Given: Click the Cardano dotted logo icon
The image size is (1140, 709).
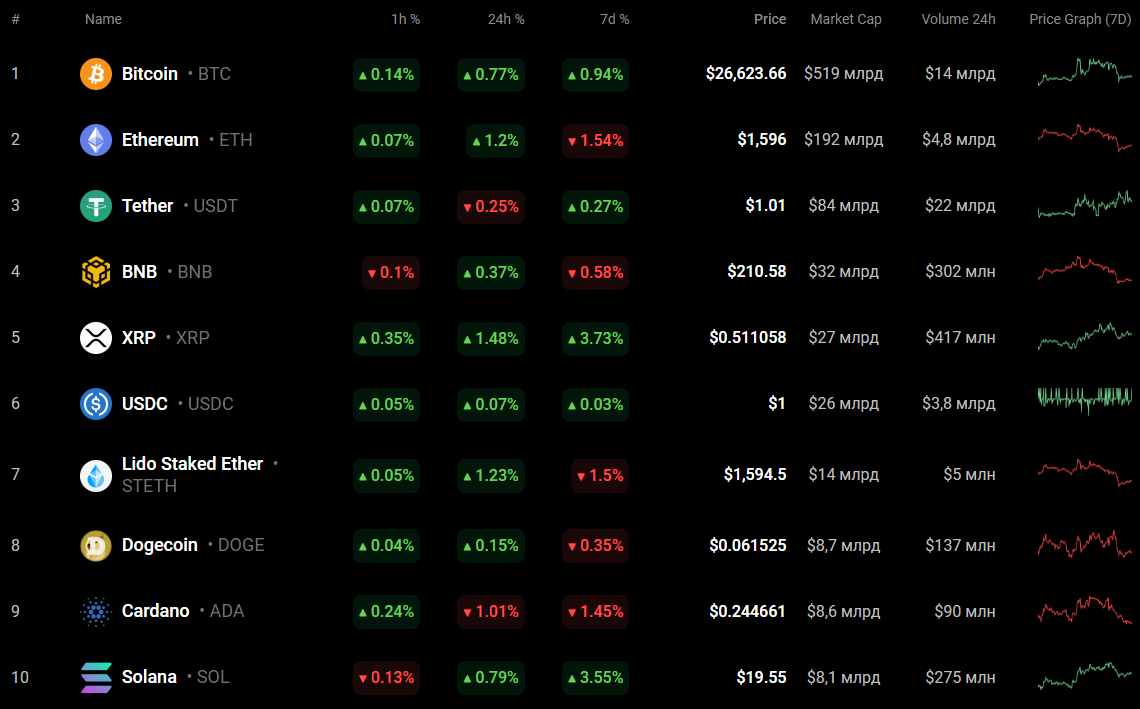Looking at the screenshot, I should pyautogui.click(x=95, y=612).
